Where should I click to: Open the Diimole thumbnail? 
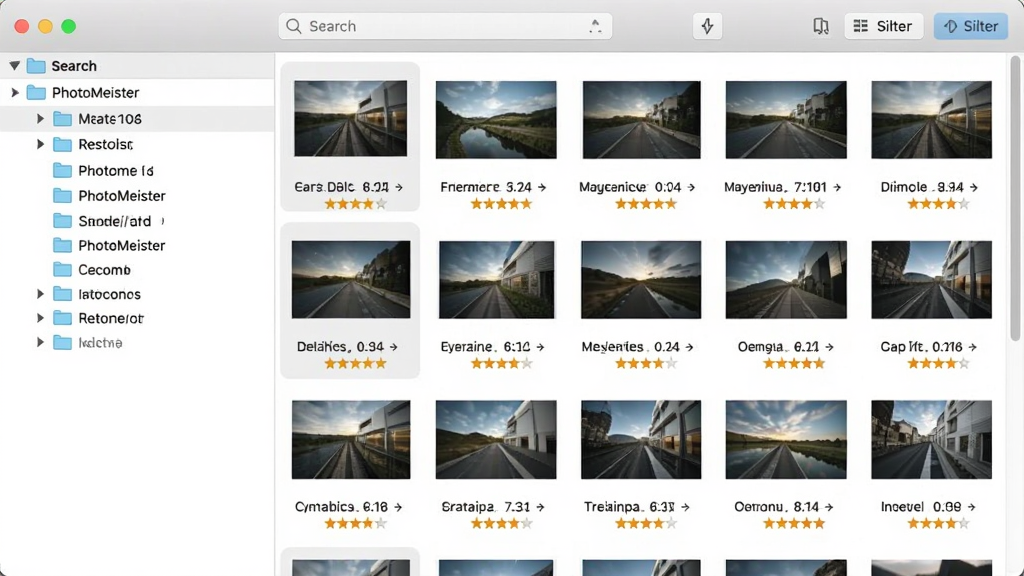point(931,120)
